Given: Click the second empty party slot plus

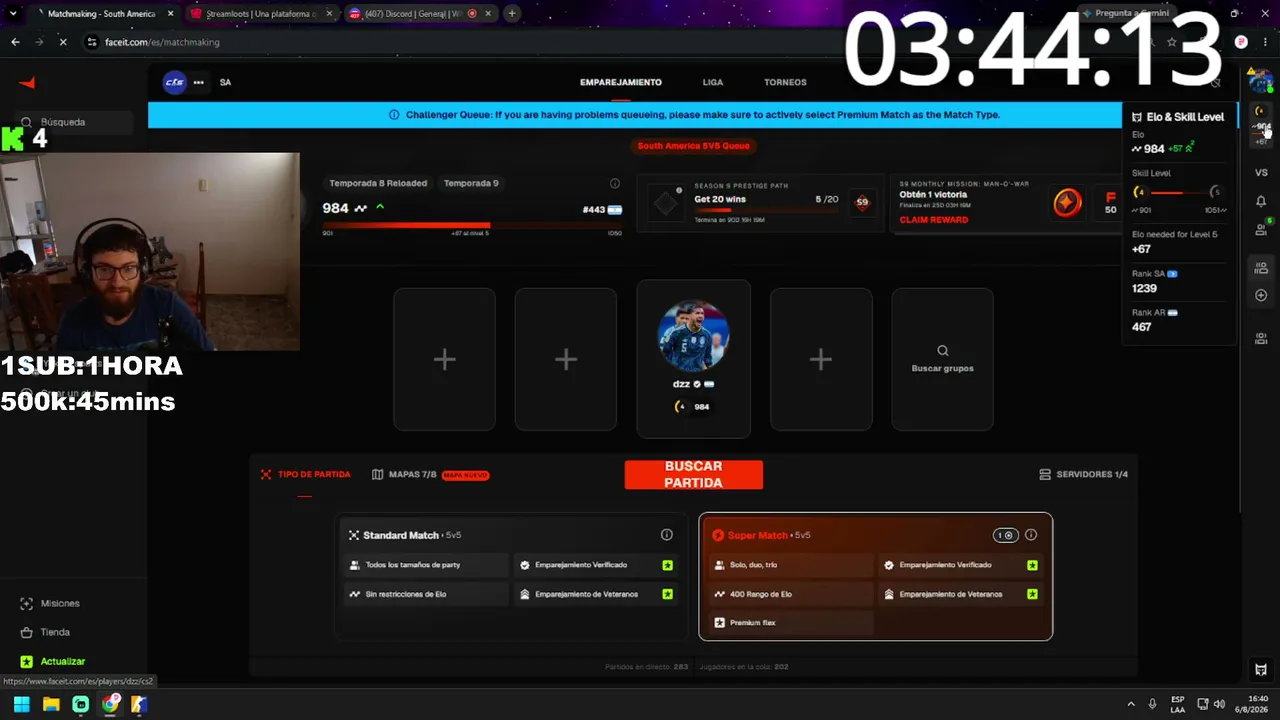Looking at the screenshot, I should click(x=566, y=360).
